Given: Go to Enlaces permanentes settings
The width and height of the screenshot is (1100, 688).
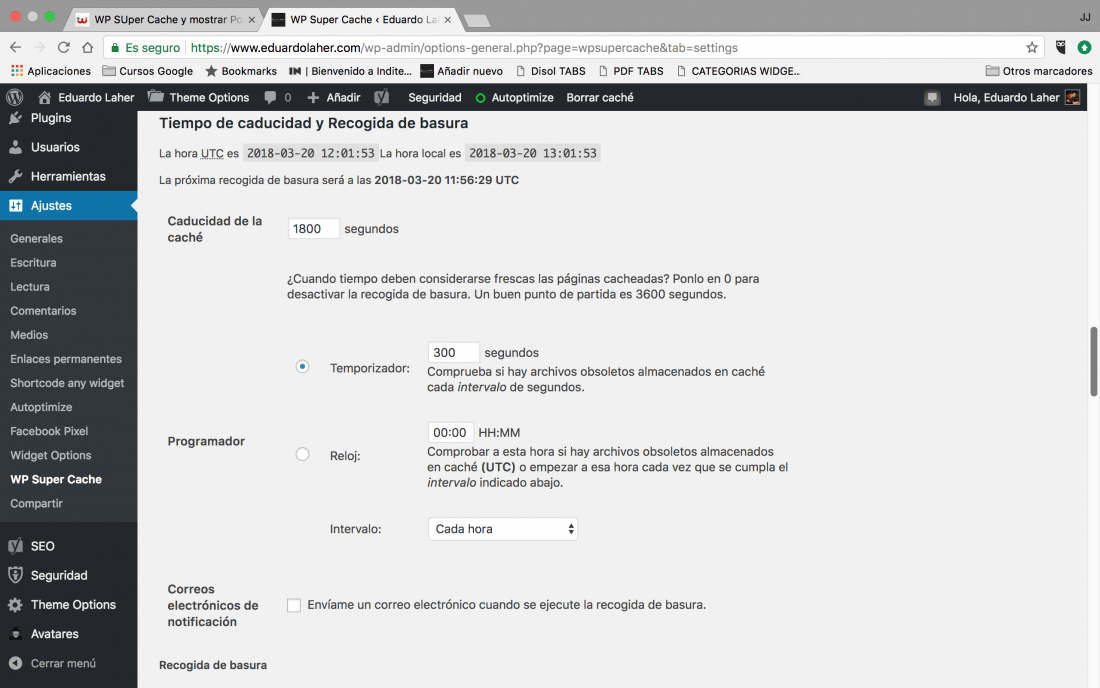Looking at the screenshot, I should tap(66, 359).
